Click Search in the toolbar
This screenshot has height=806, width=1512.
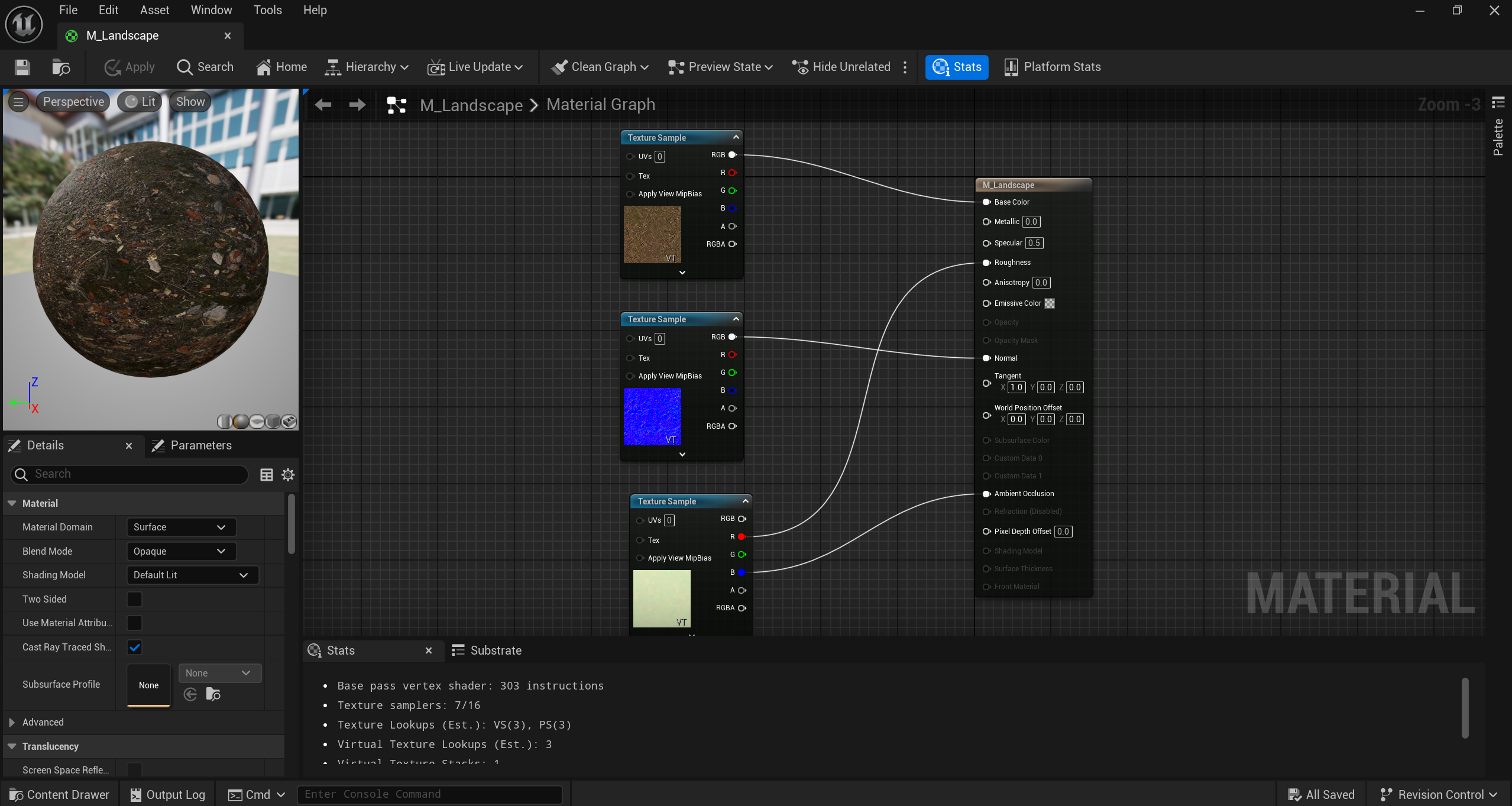pos(205,67)
